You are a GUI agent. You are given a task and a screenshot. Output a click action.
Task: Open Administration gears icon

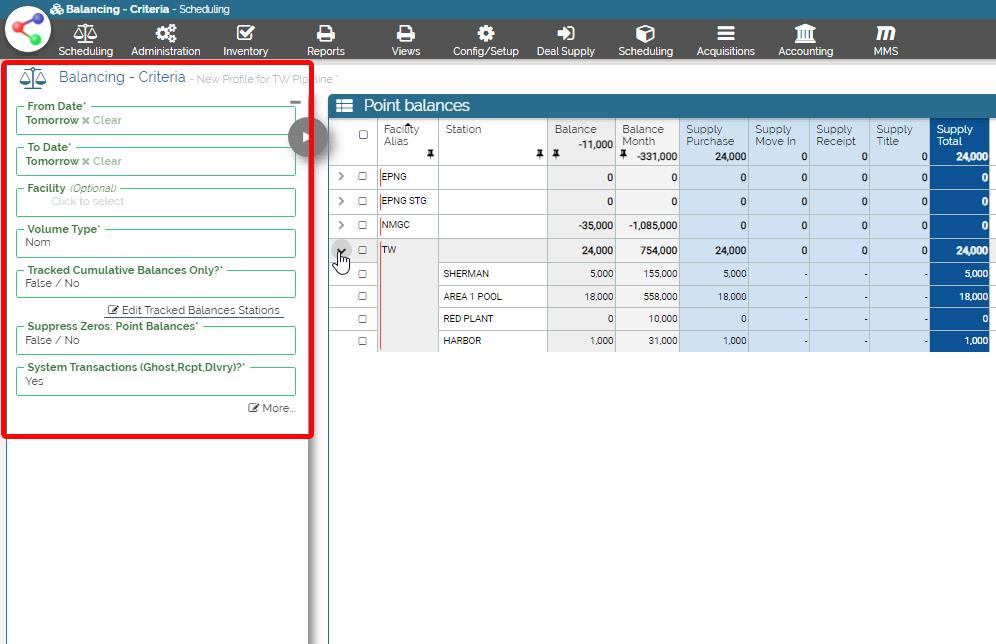click(x=166, y=34)
